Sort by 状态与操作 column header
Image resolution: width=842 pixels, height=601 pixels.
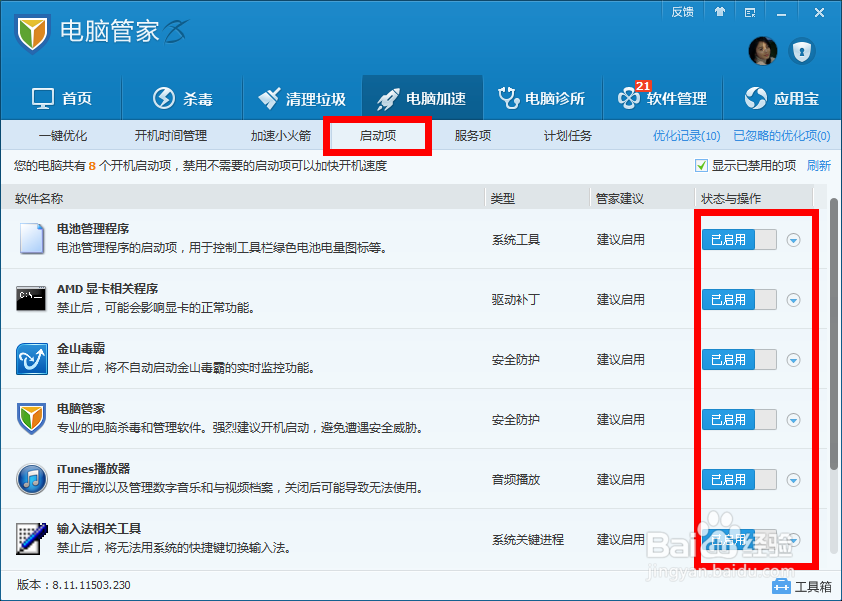731,199
